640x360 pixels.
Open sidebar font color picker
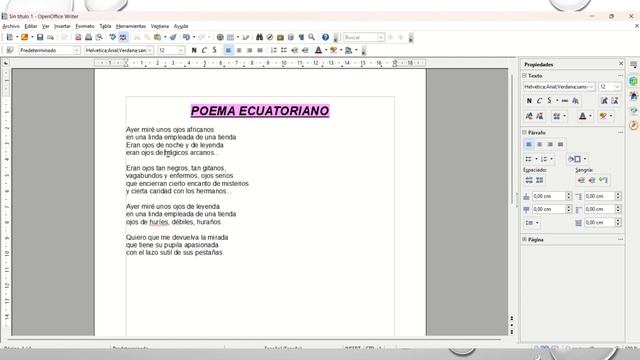tap(582, 116)
